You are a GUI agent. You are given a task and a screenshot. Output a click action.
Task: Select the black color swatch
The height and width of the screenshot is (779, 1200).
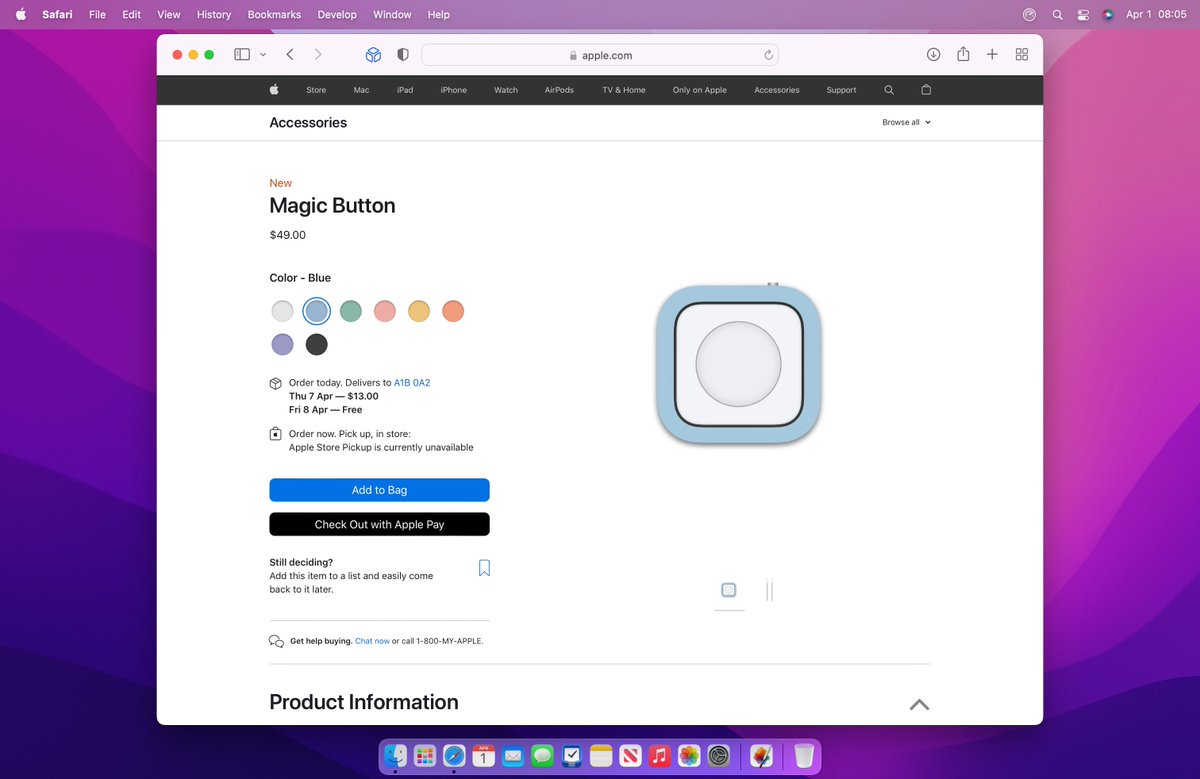(317, 345)
